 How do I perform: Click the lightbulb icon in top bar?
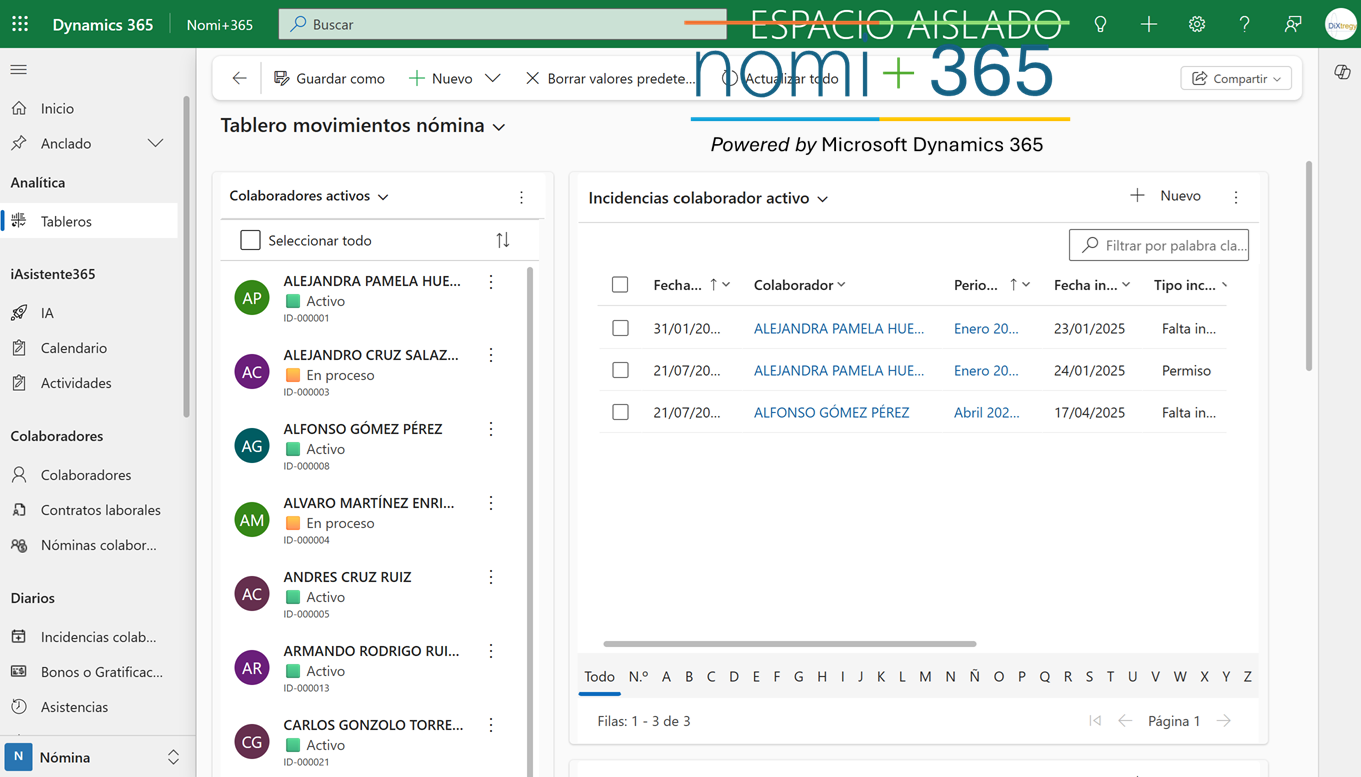tap(1100, 24)
